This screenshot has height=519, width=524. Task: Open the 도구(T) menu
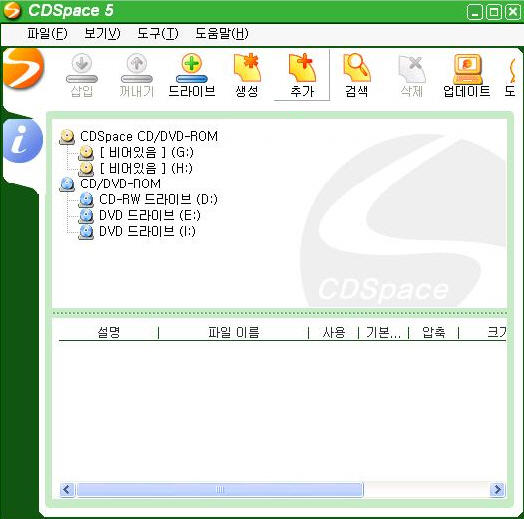[x=158, y=33]
